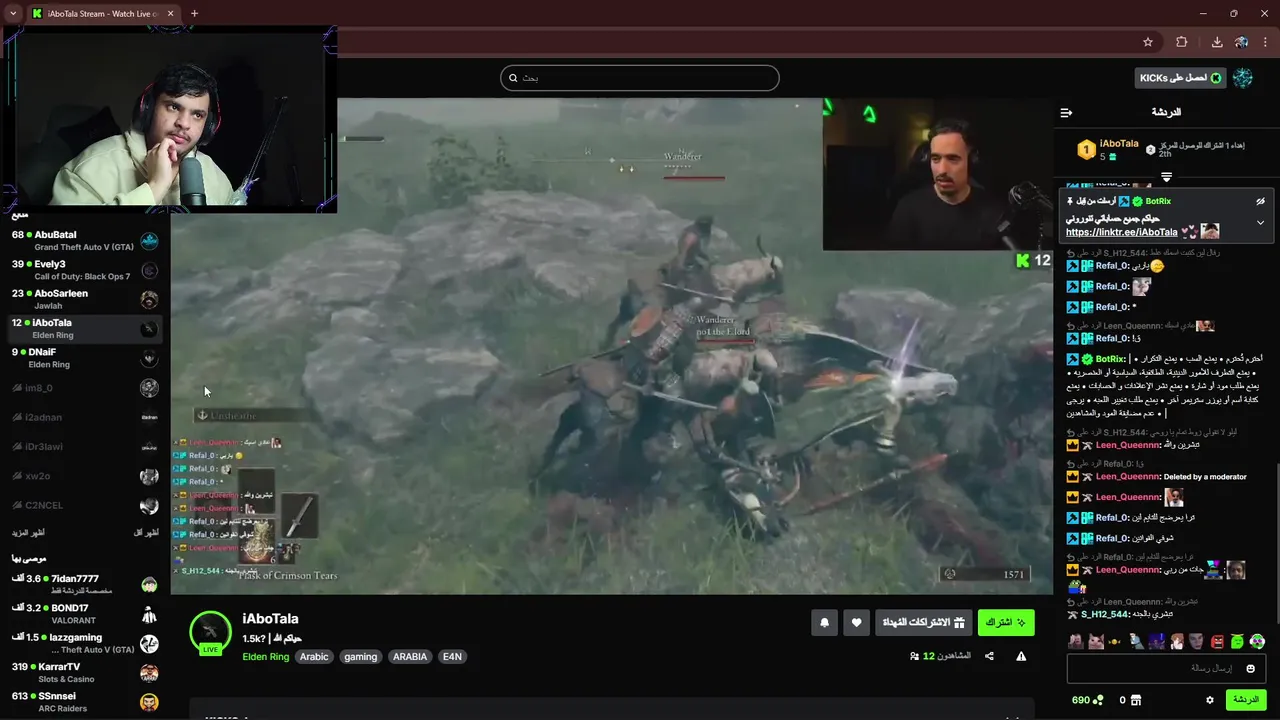Viewport: 1280px width, 720px height.
Task: Open browser extensions puzzle icon
Action: tap(1182, 42)
